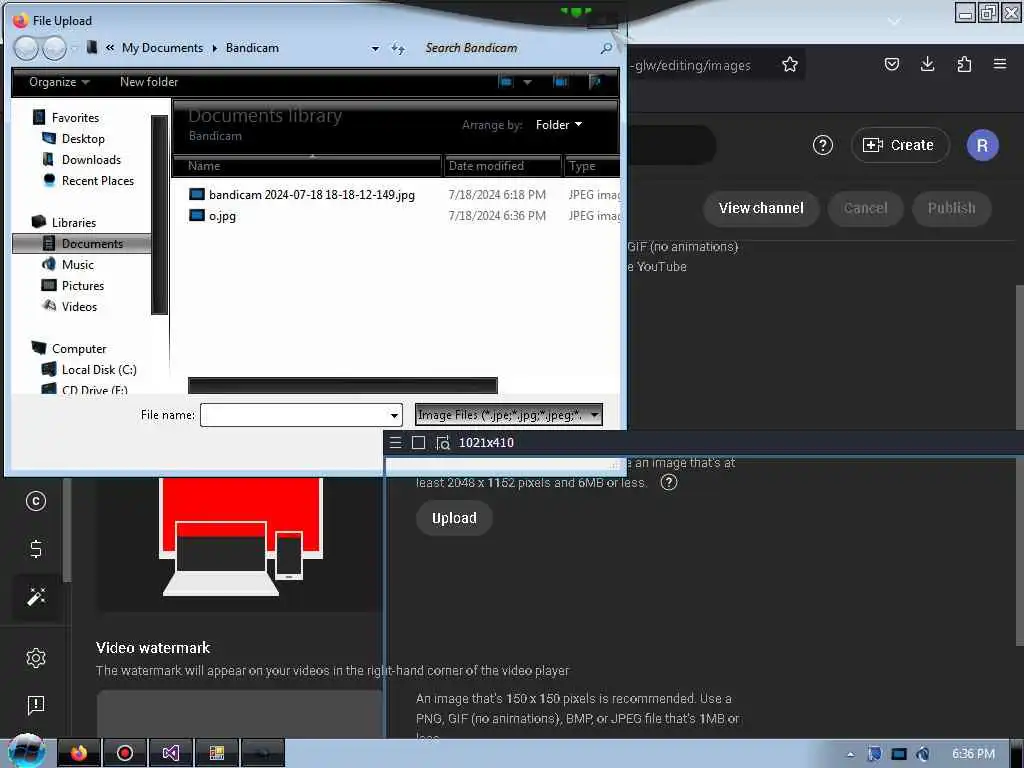Click the Bandicam record taskbar icon
The image size is (1024, 768).
point(124,753)
